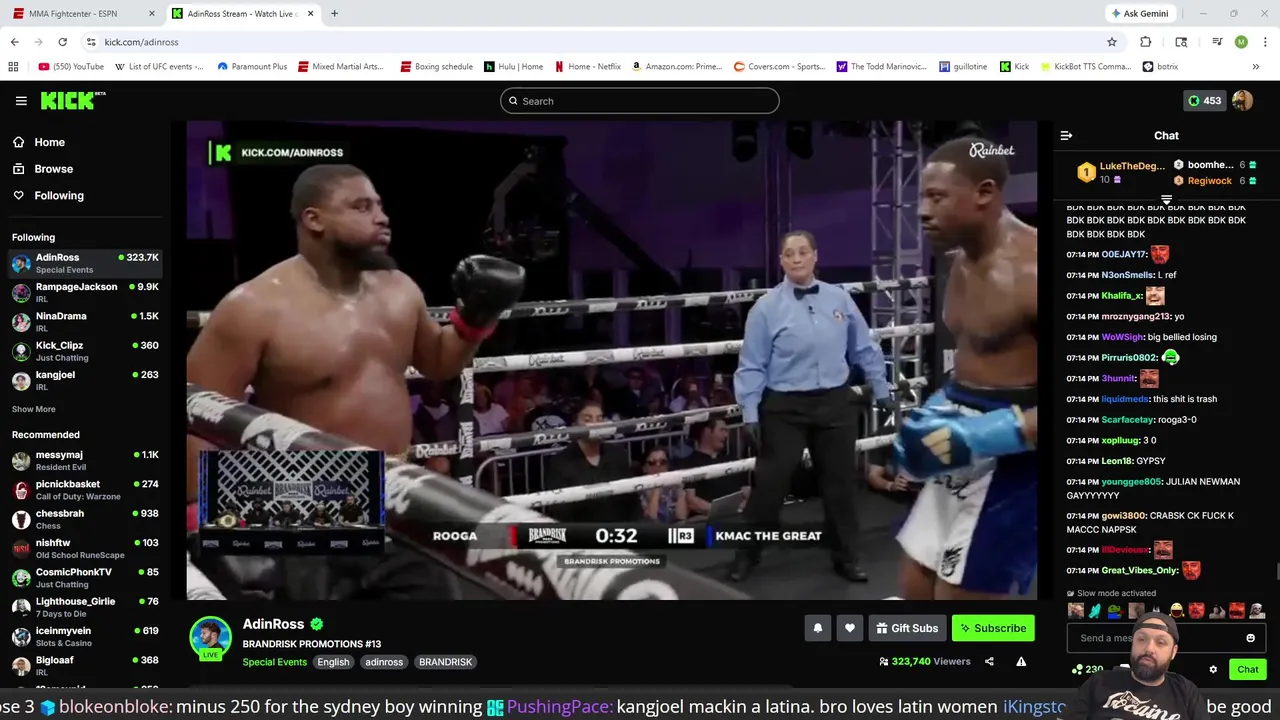Open the Hulu | Home bookmark
1280x720 pixels.
pyautogui.click(x=514, y=67)
